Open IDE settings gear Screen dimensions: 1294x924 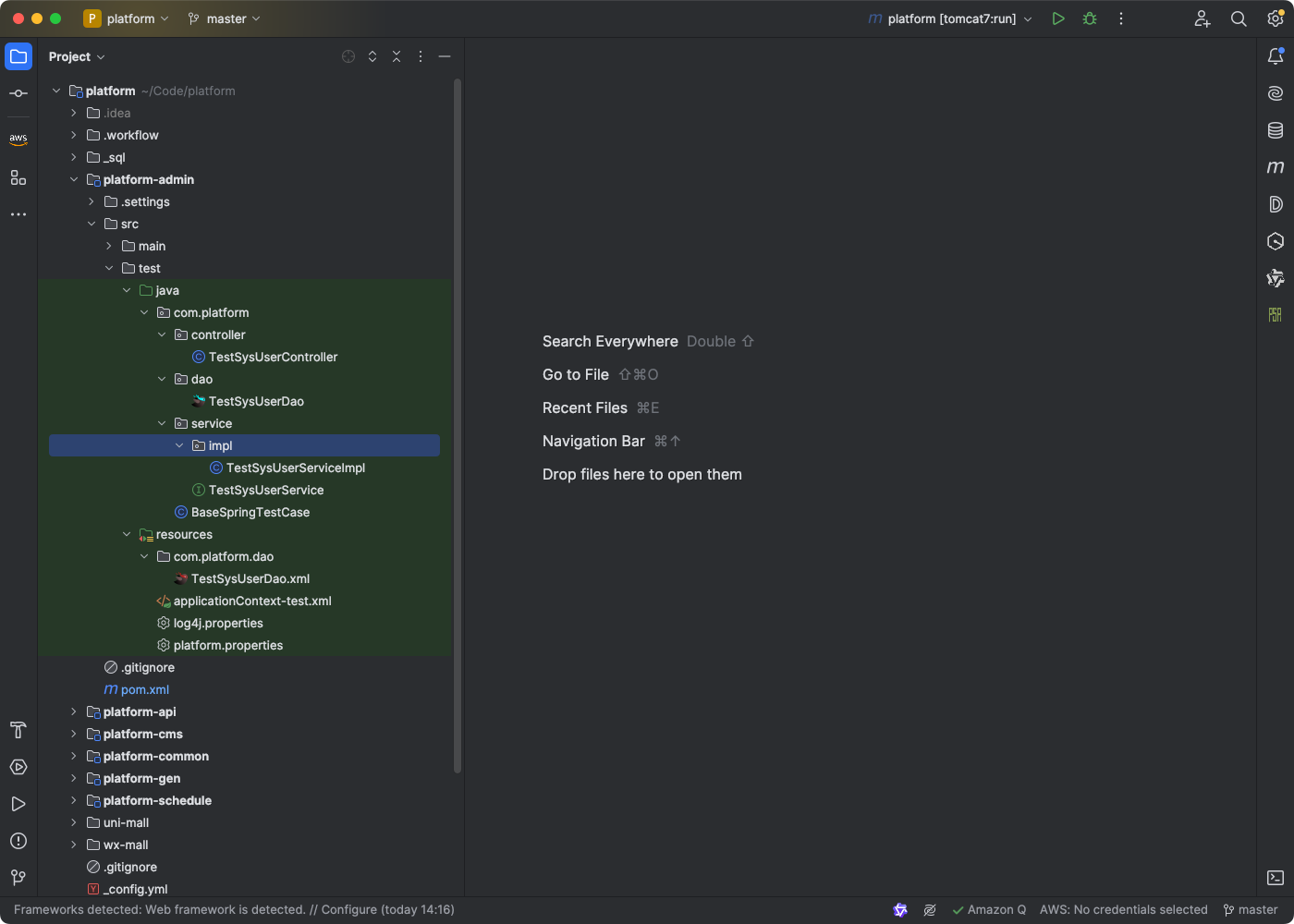pos(1276,18)
